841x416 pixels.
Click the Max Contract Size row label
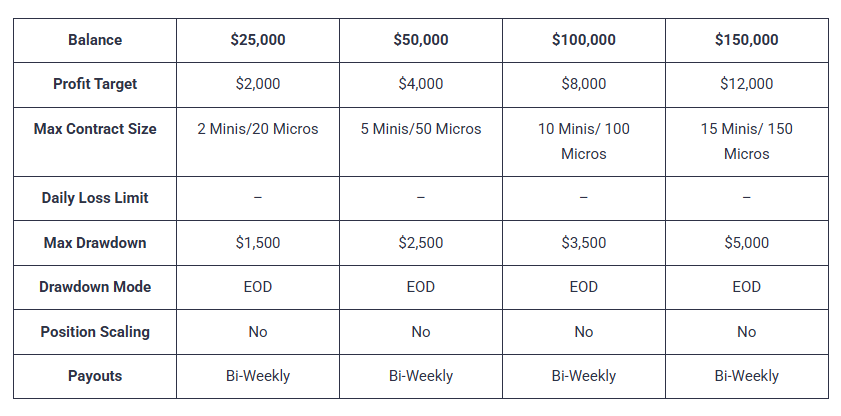(x=95, y=129)
